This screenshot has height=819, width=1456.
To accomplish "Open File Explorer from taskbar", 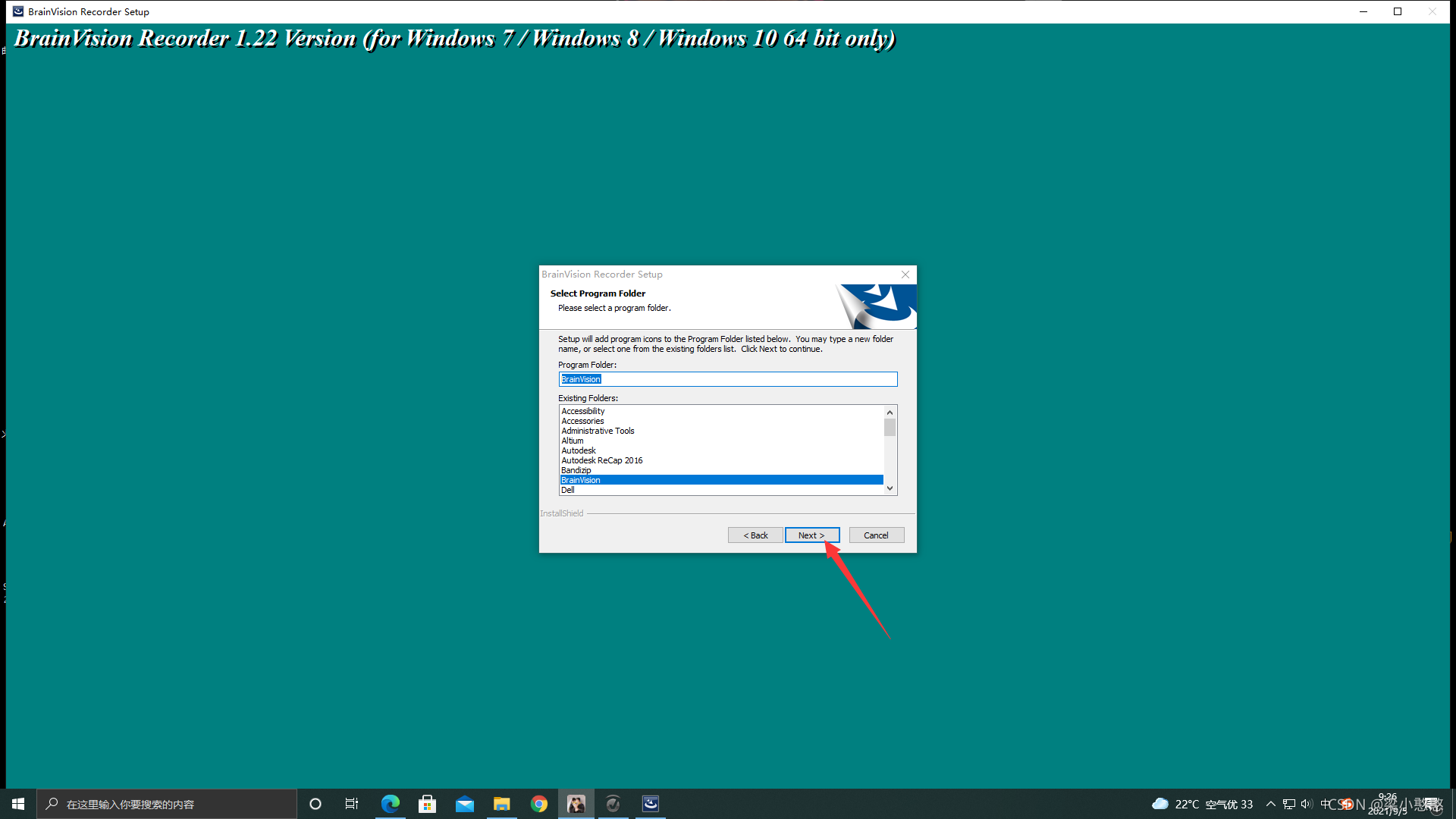I will [x=501, y=804].
